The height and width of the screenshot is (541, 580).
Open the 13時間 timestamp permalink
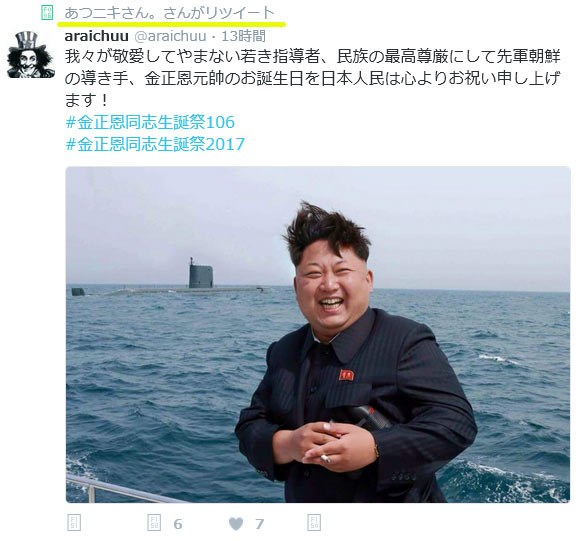tap(243, 36)
